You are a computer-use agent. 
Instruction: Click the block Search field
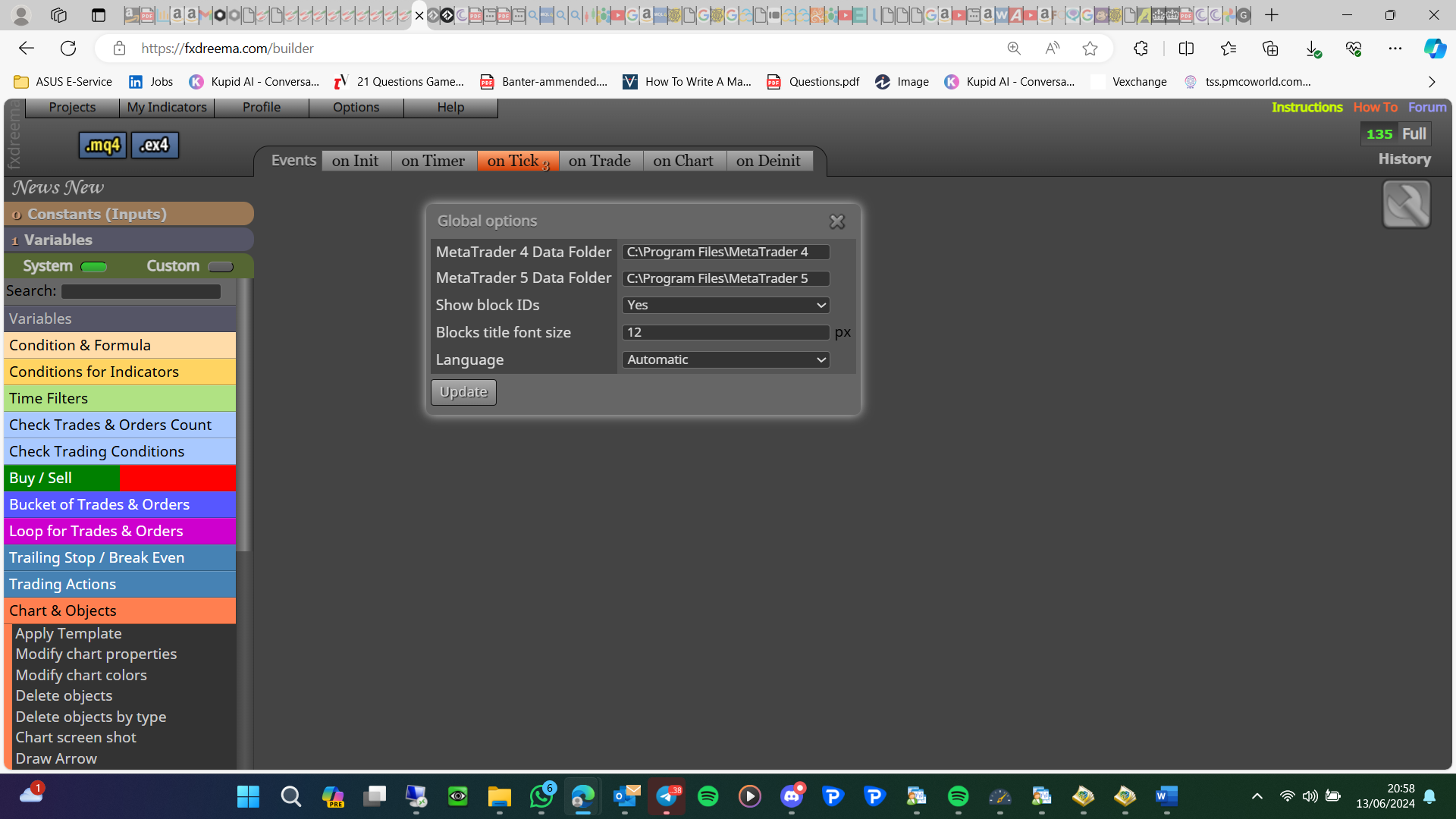(141, 291)
